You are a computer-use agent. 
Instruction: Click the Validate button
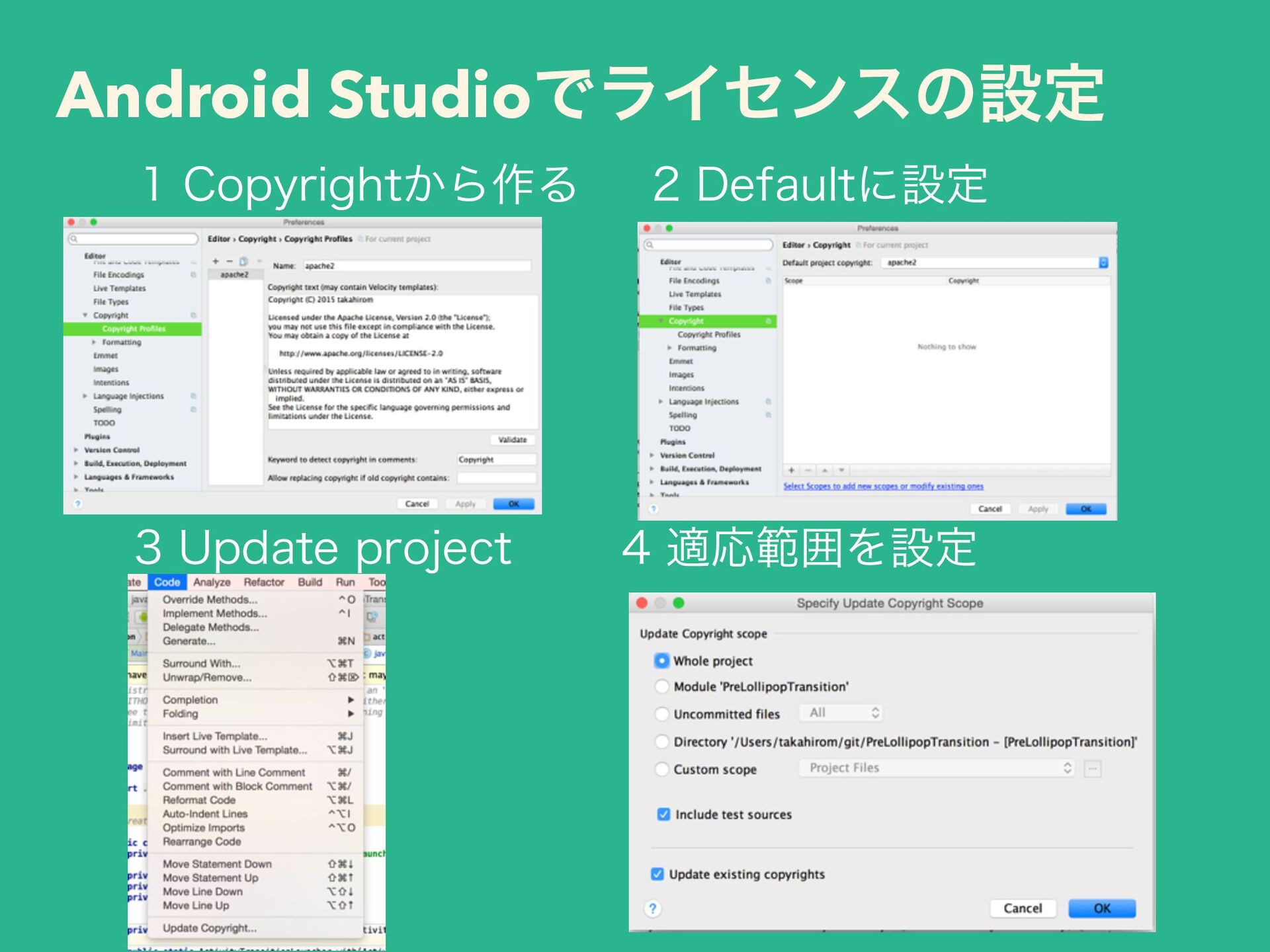tap(513, 440)
